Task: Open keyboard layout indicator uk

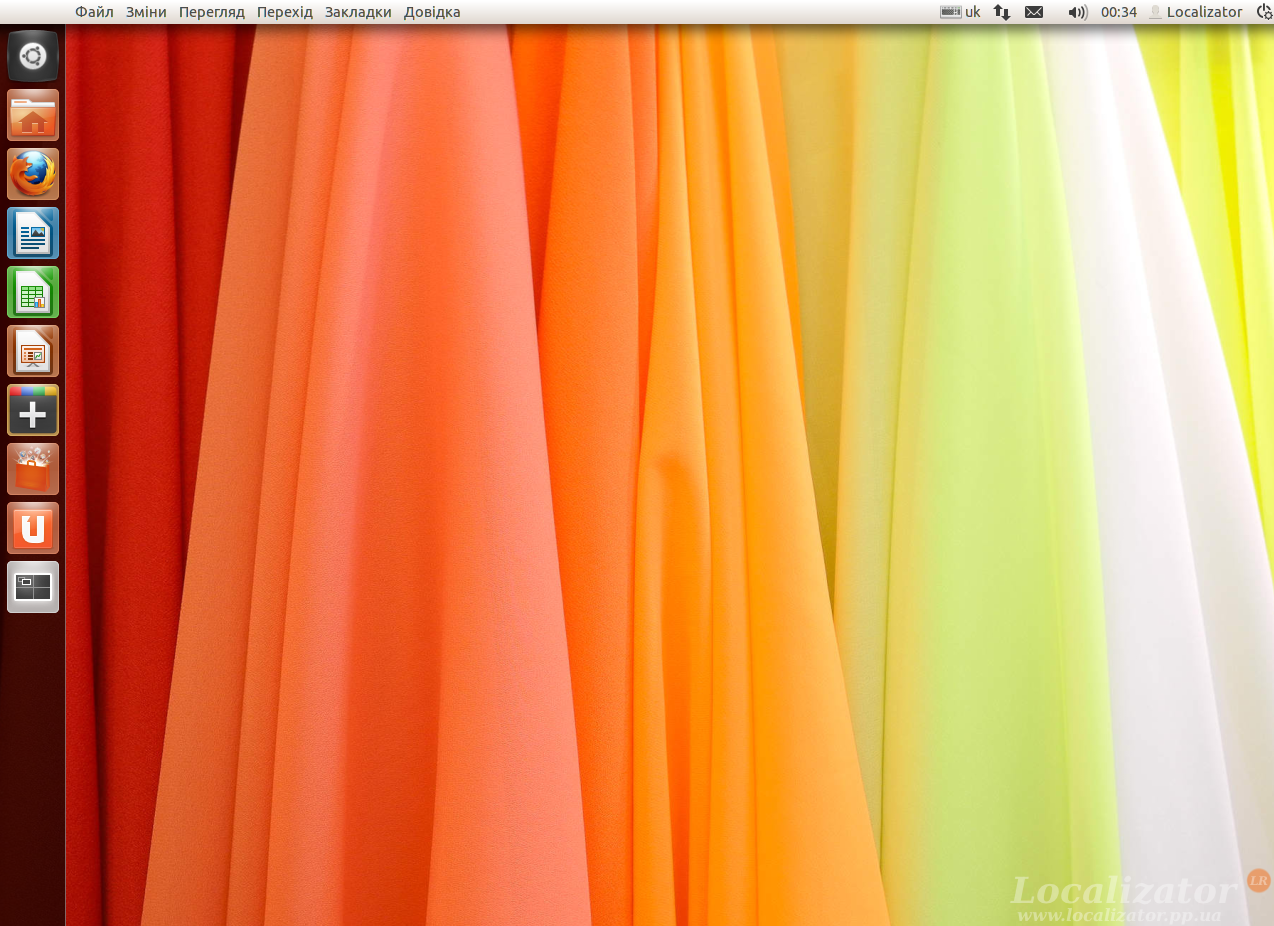Action: pos(960,12)
